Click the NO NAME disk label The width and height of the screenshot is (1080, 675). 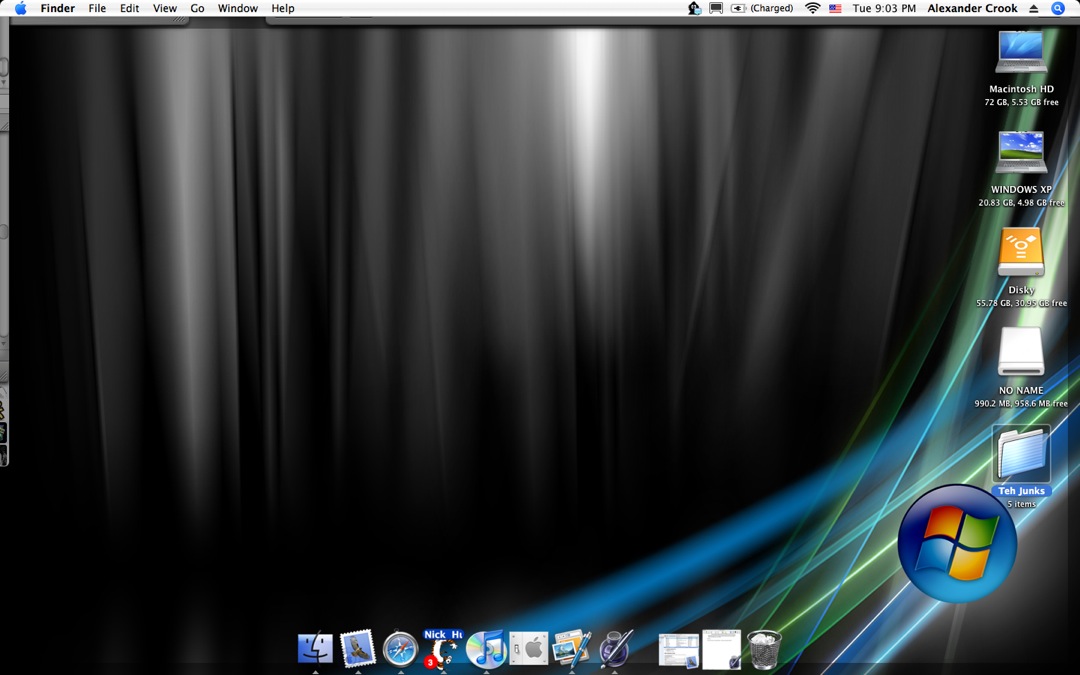(x=1021, y=391)
